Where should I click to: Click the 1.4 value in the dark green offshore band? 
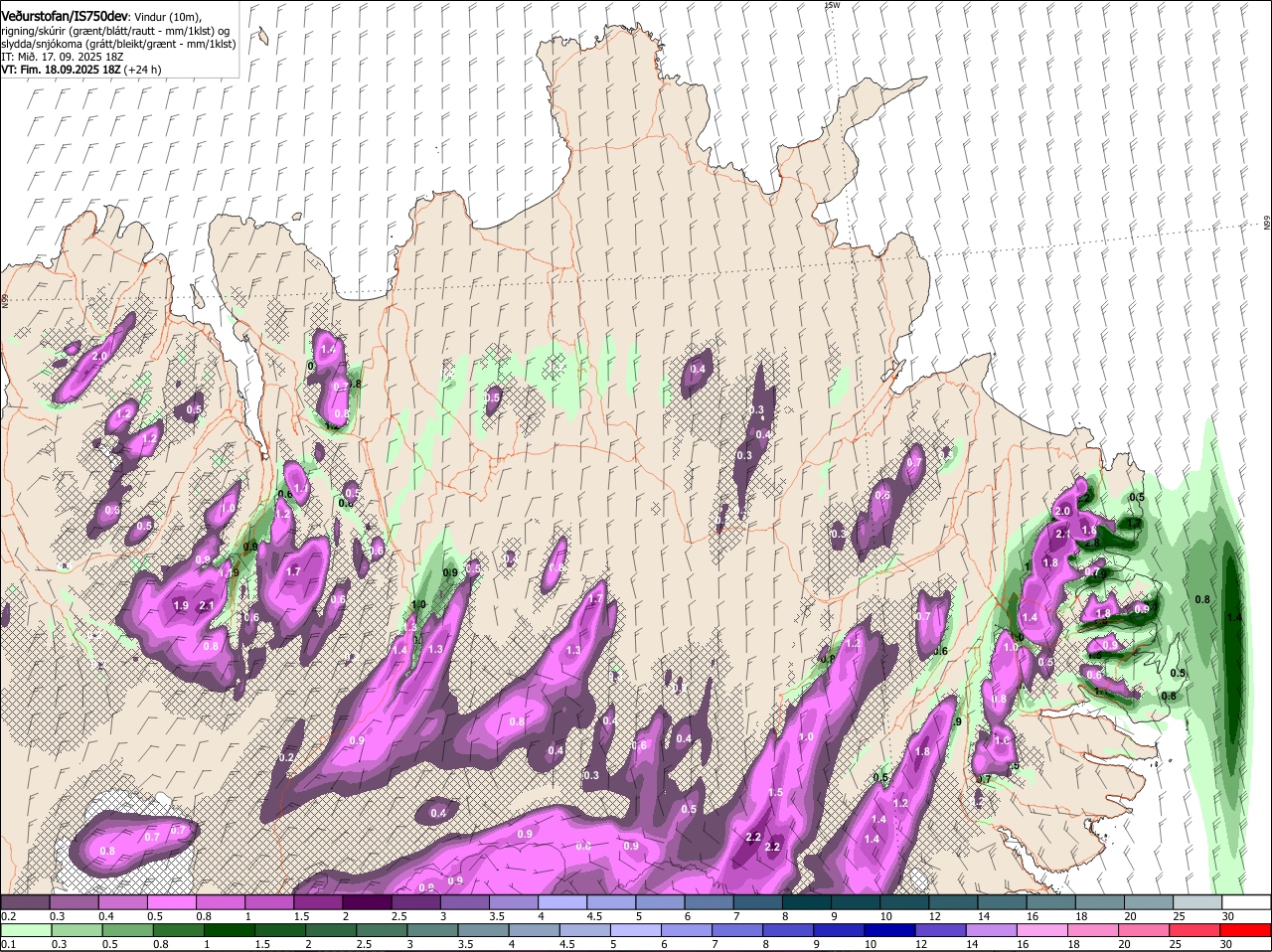point(1234,617)
